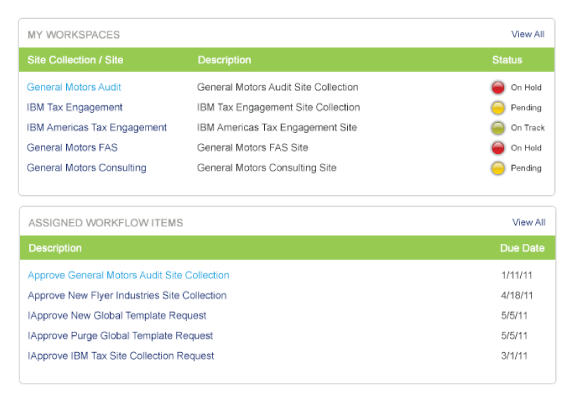
Task: Click the due date 3/1/11
Action: click(514, 356)
